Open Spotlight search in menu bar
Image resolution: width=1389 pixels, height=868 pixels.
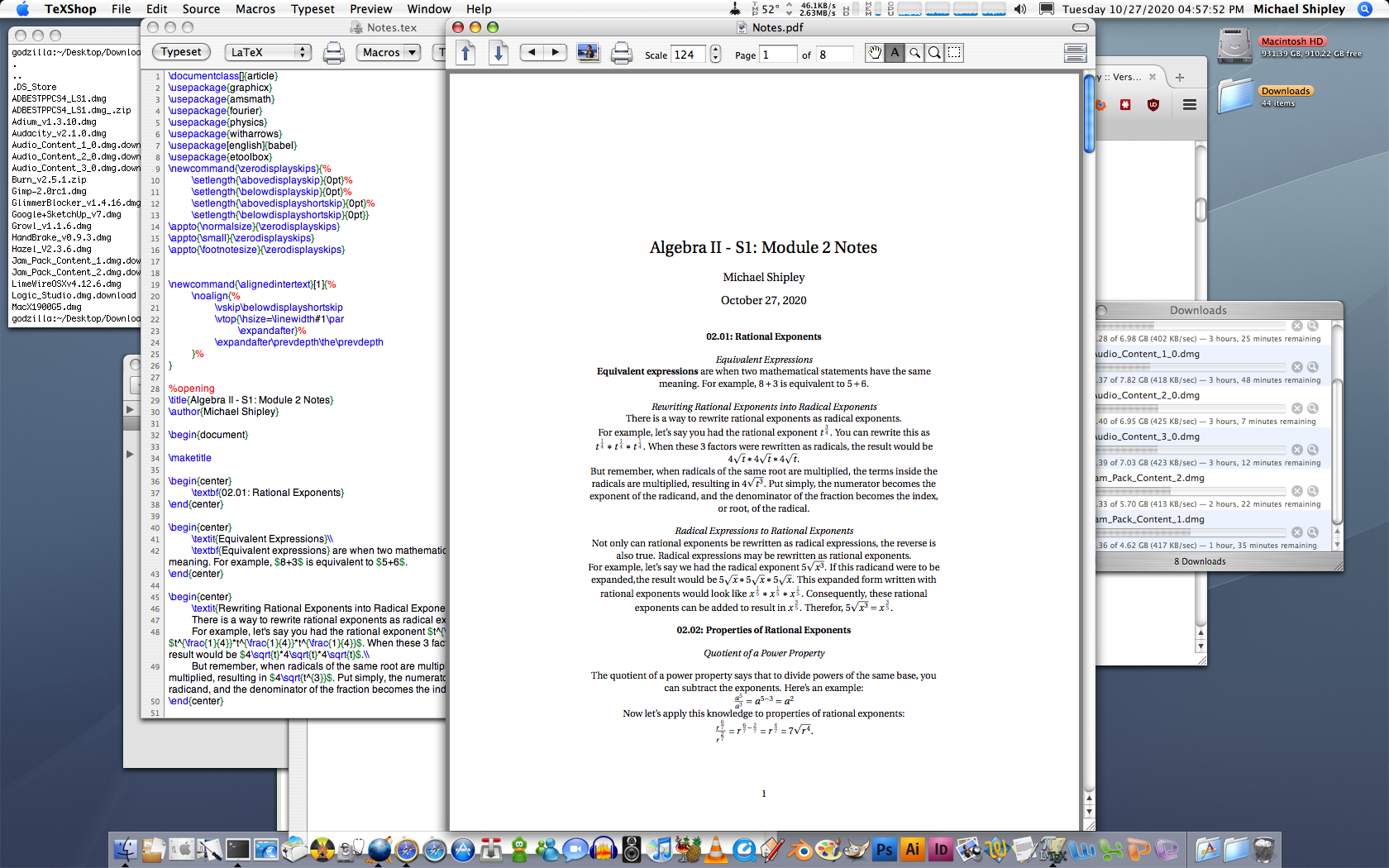pos(1363,9)
